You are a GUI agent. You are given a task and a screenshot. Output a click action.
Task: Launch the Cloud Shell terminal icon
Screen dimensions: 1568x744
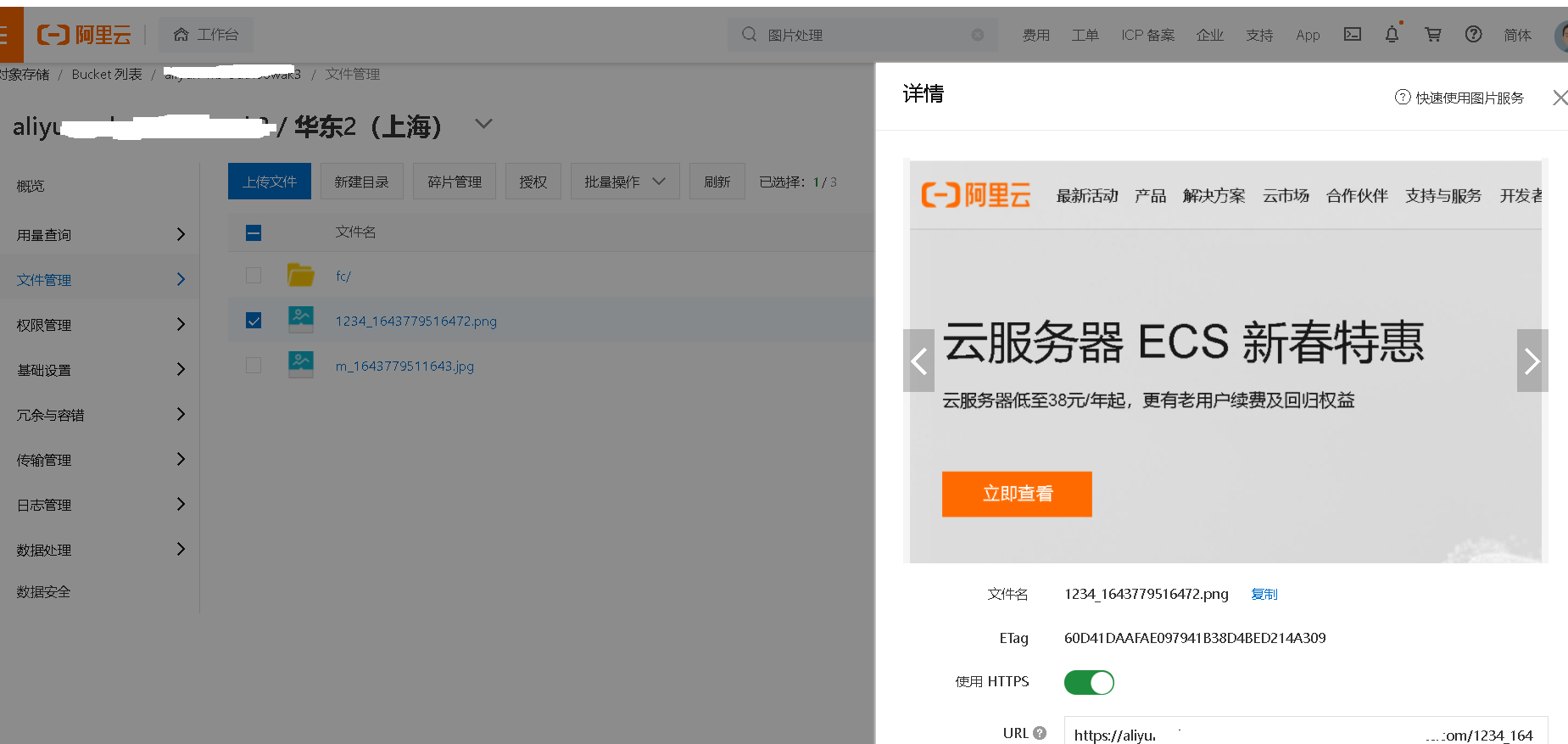(1353, 34)
